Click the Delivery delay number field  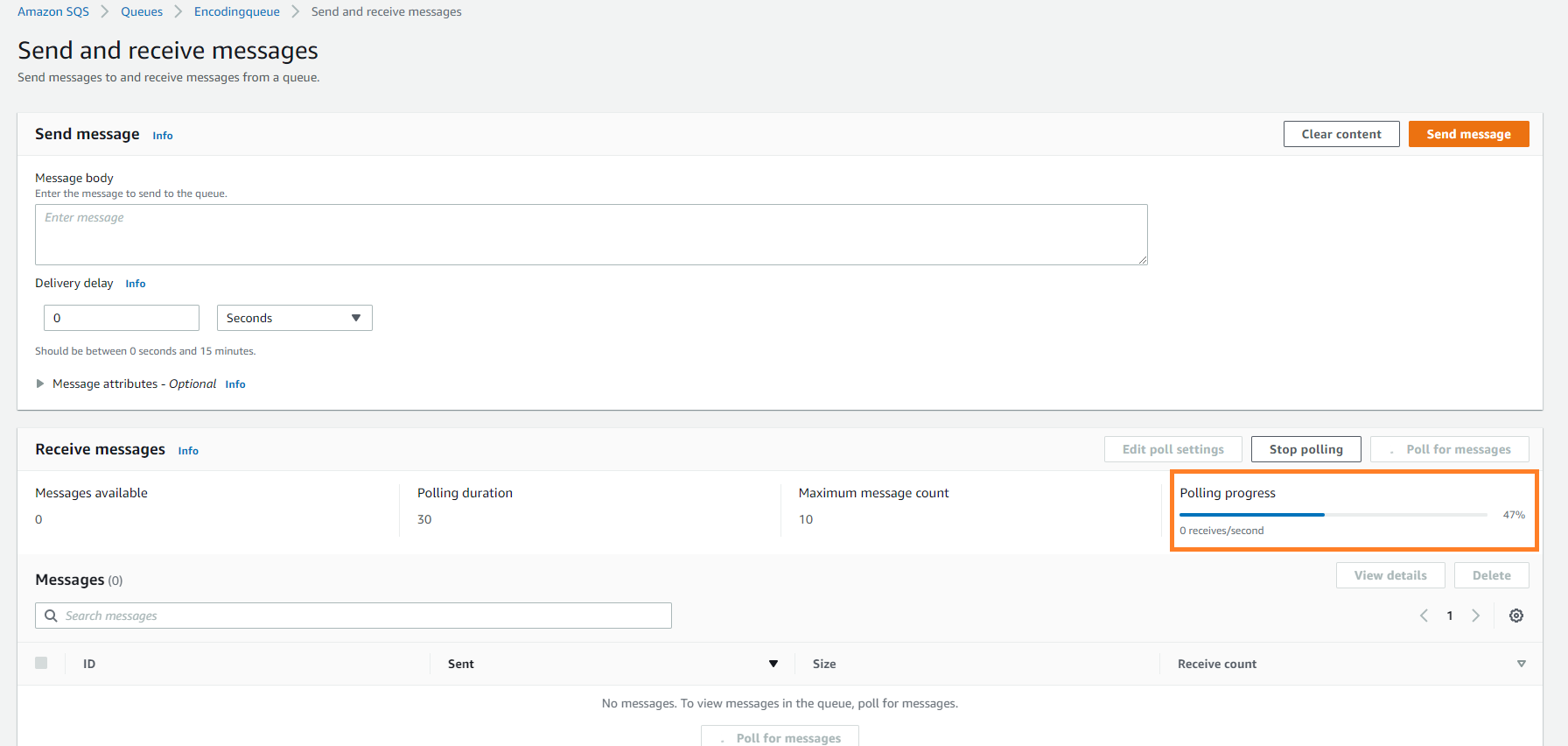(x=122, y=318)
